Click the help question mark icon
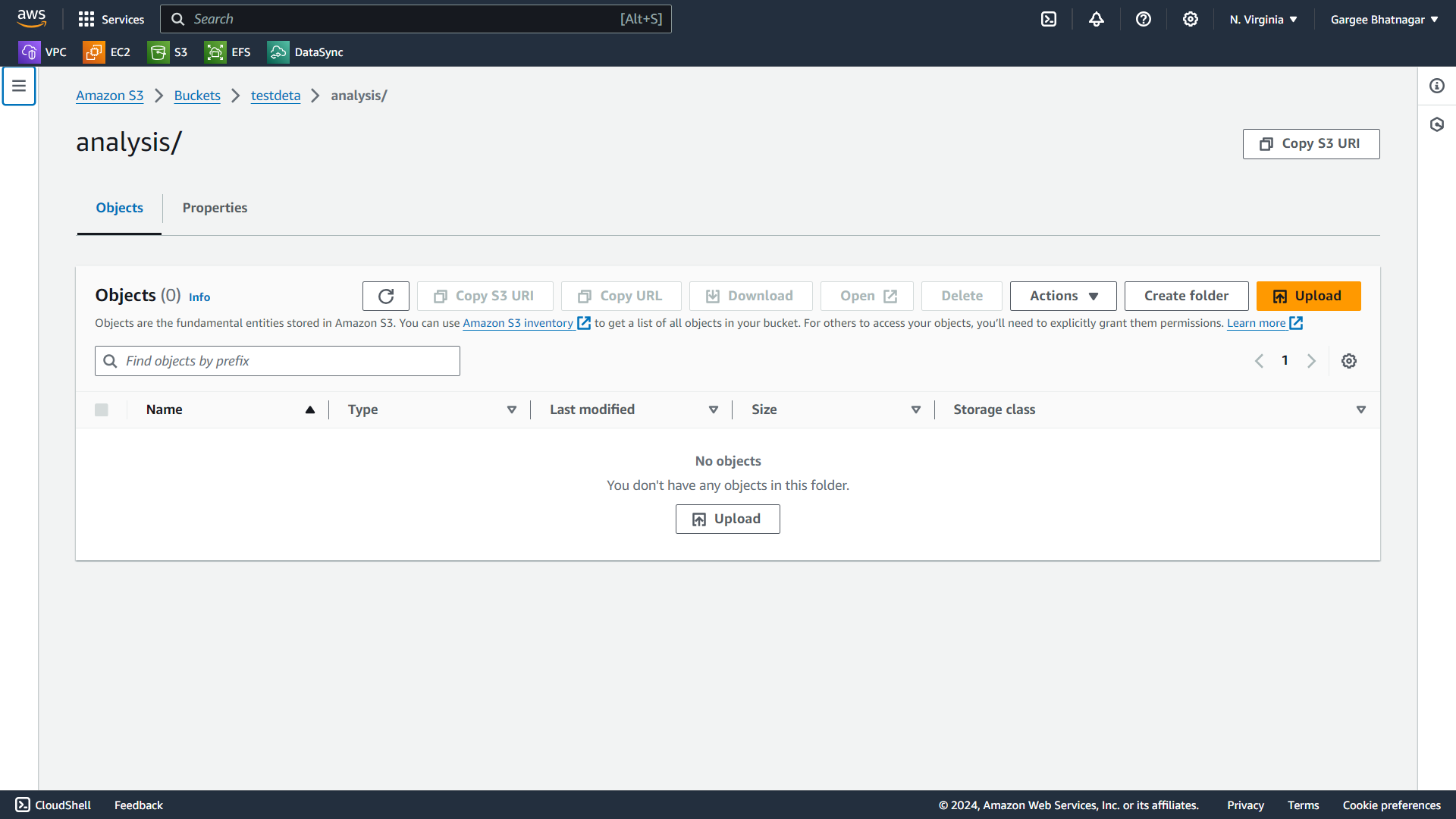This screenshot has height=819, width=1456. coord(1144,20)
